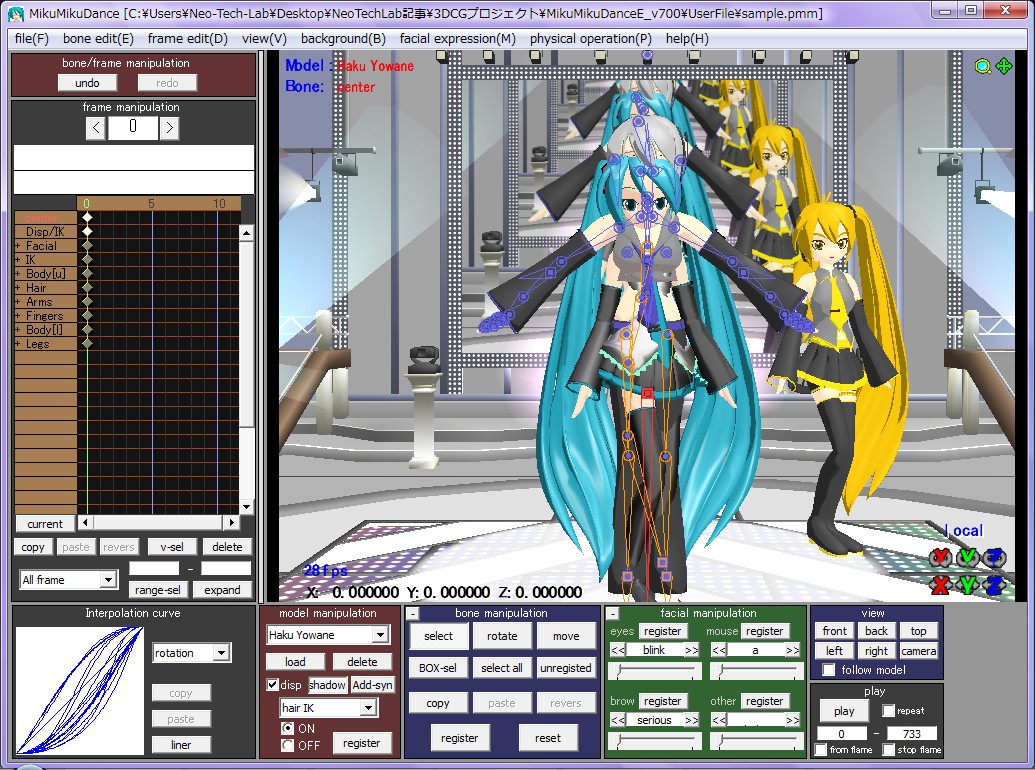Open the rotation interpolation dropdown

pyautogui.click(x=221, y=653)
